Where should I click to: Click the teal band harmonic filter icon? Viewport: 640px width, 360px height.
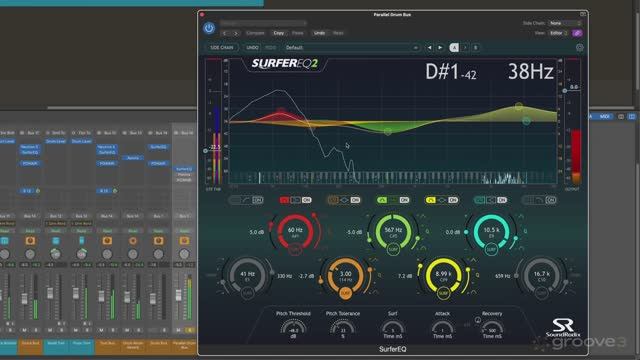480,200
